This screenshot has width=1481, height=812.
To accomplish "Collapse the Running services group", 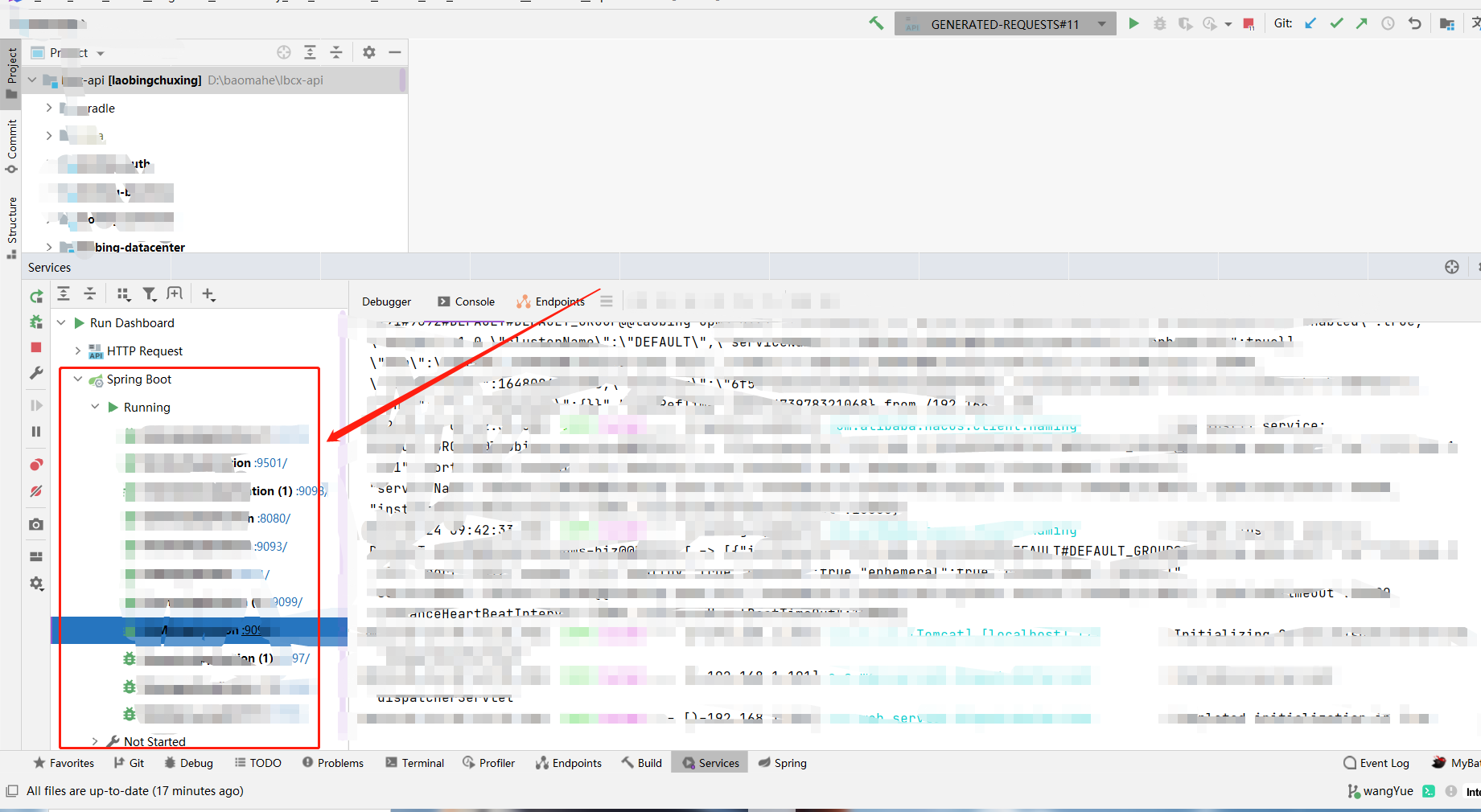I will [95, 407].
